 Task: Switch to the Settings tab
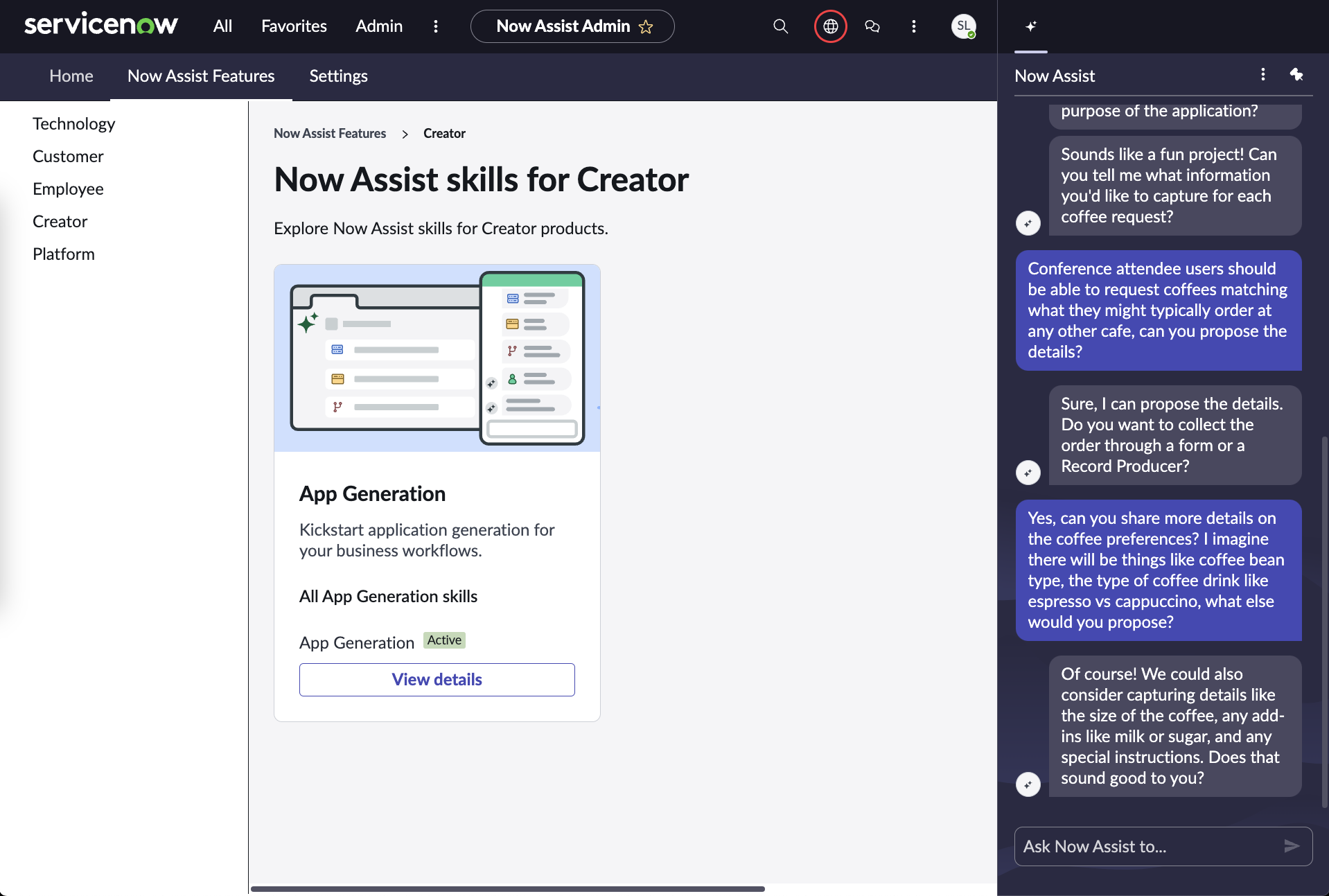pyautogui.click(x=338, y=76)
